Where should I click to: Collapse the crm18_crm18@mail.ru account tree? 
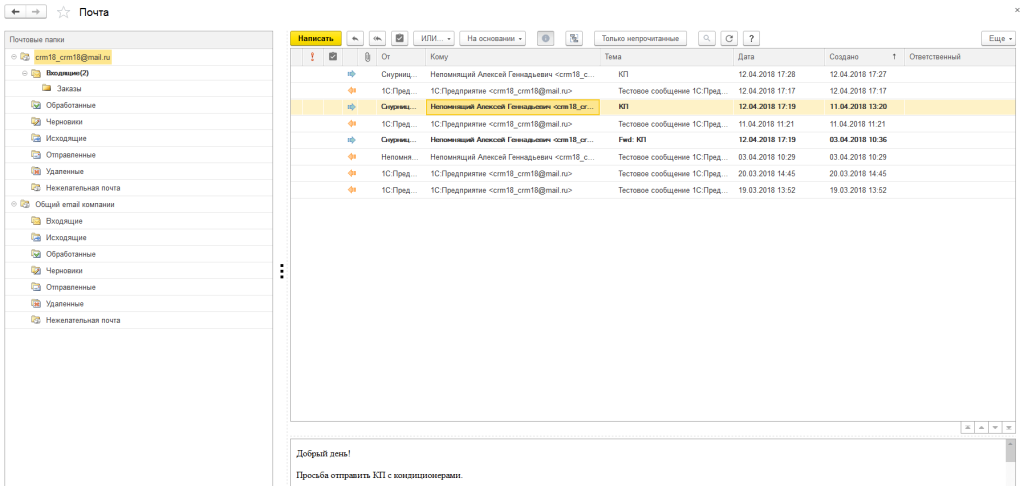[x=14, y=57]
